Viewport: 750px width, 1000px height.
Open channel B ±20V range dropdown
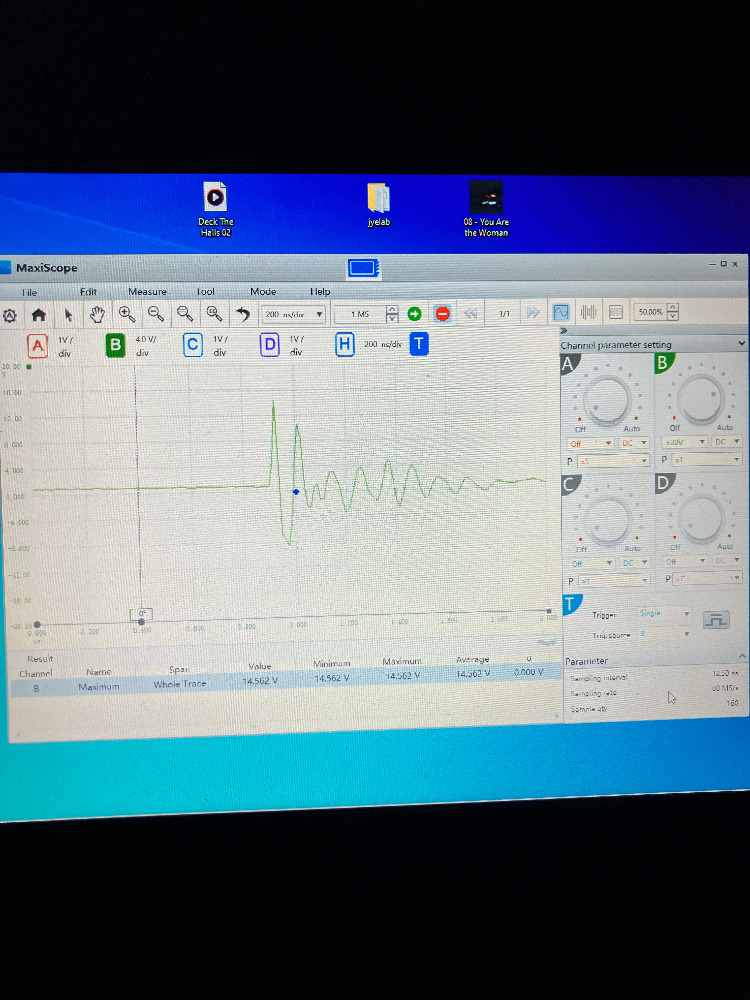(680, 442)
